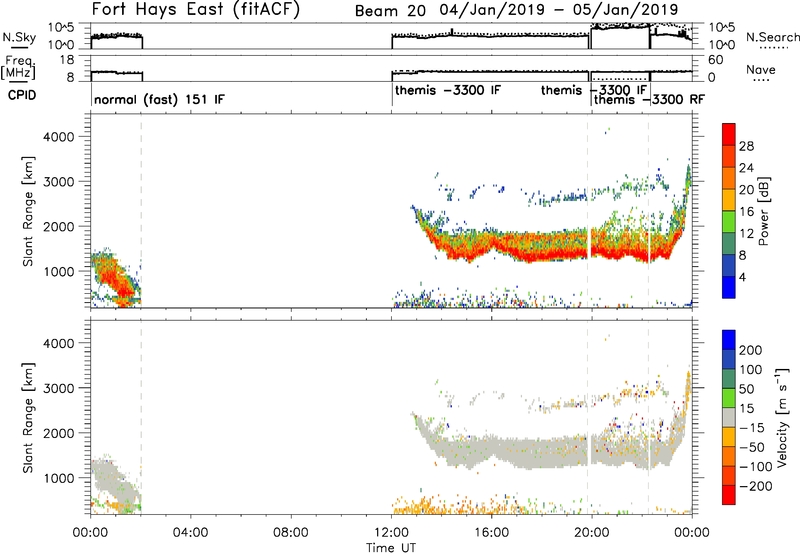
Task: Click the 'Velocity [m s-1]' colorbar label
Action: (x=782, y=417)
